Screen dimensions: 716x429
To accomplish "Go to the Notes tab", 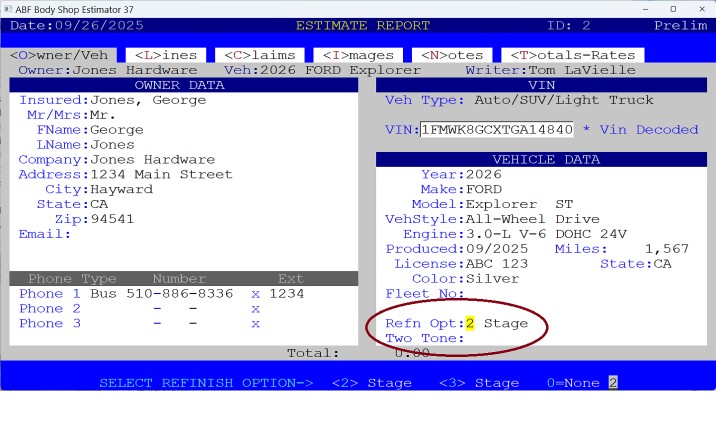I will [x=452, y=55].
